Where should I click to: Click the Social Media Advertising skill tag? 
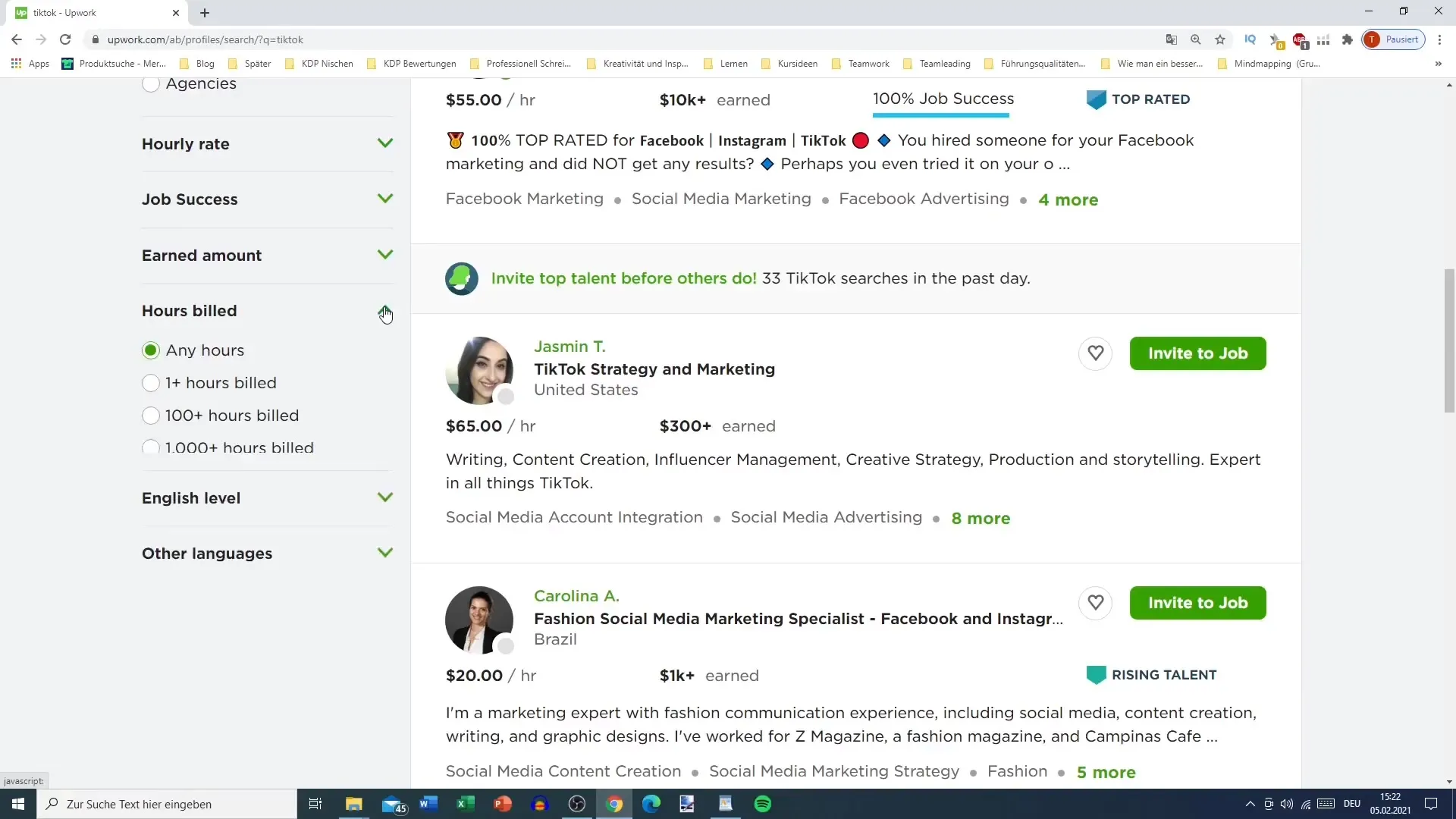[x=826, y=517]
